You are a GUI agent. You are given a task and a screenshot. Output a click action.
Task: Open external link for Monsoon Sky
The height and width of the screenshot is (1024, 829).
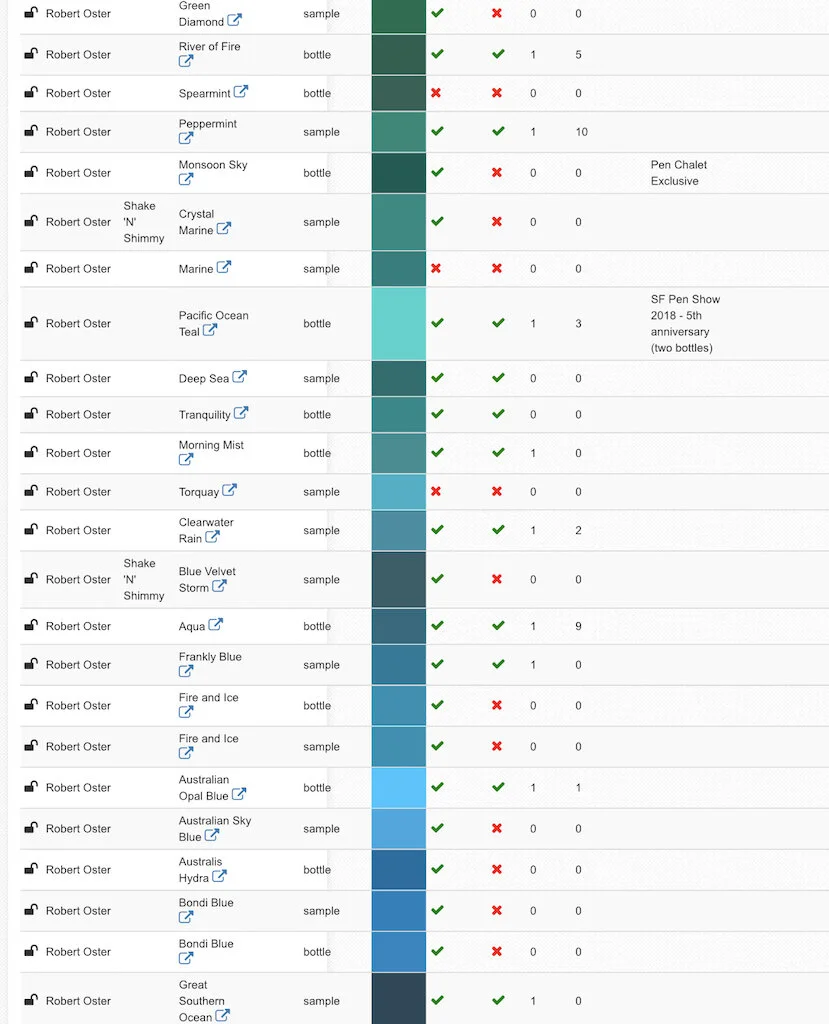pyautogui.click(x=186, y=179)
